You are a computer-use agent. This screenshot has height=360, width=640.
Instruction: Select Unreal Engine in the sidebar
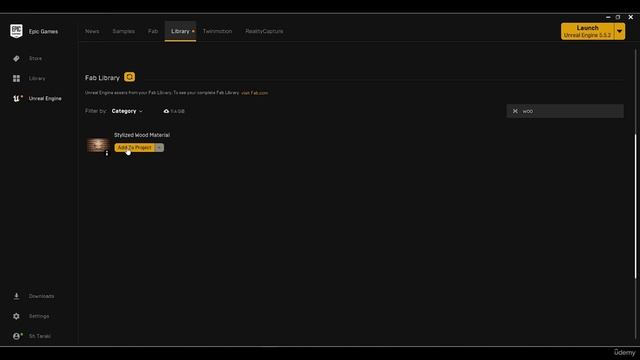coord(45,98)
